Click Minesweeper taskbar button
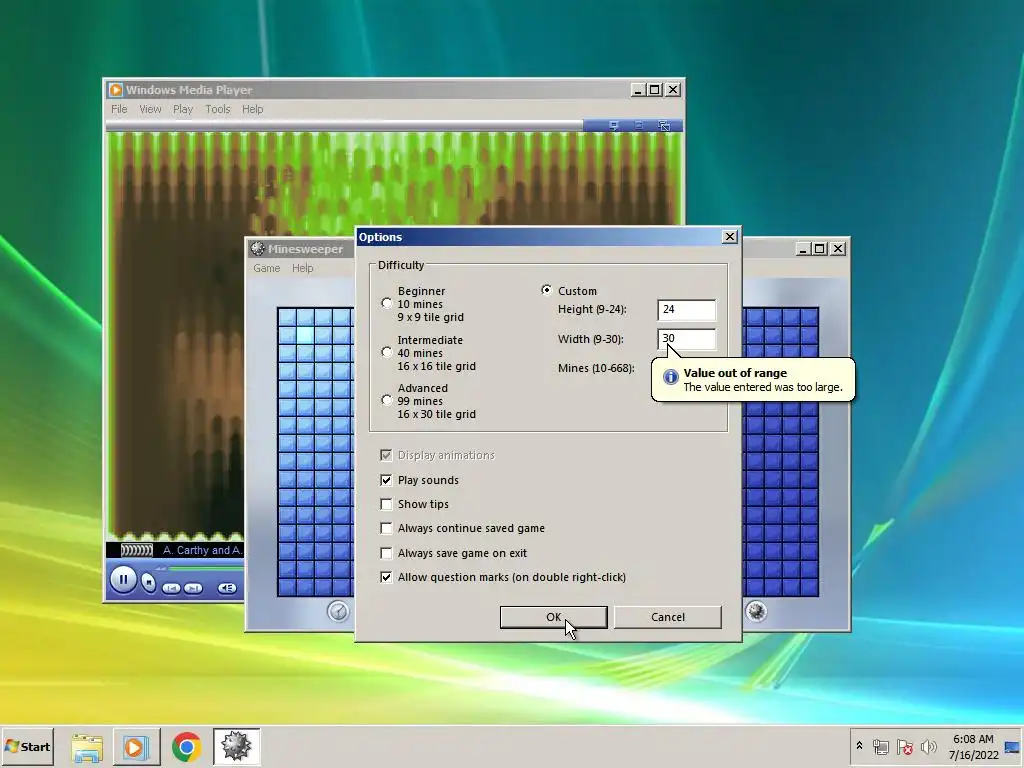Screen dimensions: 1024x768 pos(236,747)
